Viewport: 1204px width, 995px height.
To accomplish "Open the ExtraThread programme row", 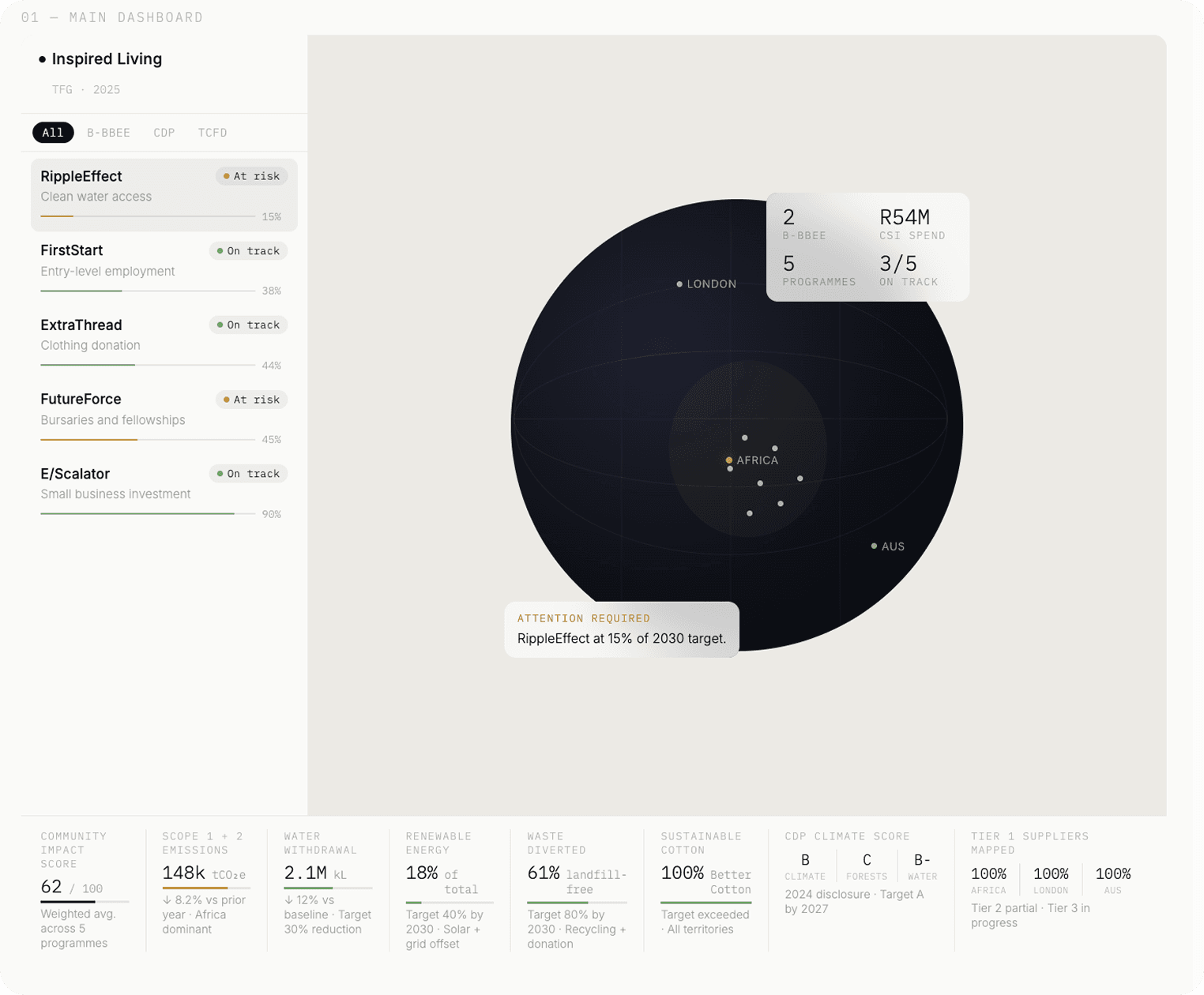I will [164, 344].
